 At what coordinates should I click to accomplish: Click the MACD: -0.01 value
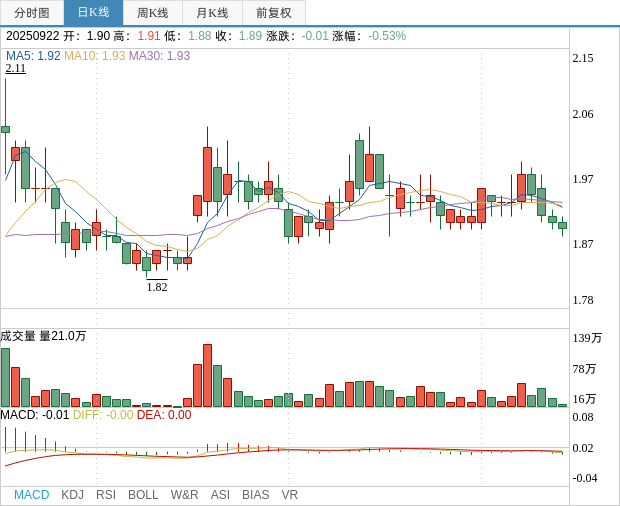[35, 415]
